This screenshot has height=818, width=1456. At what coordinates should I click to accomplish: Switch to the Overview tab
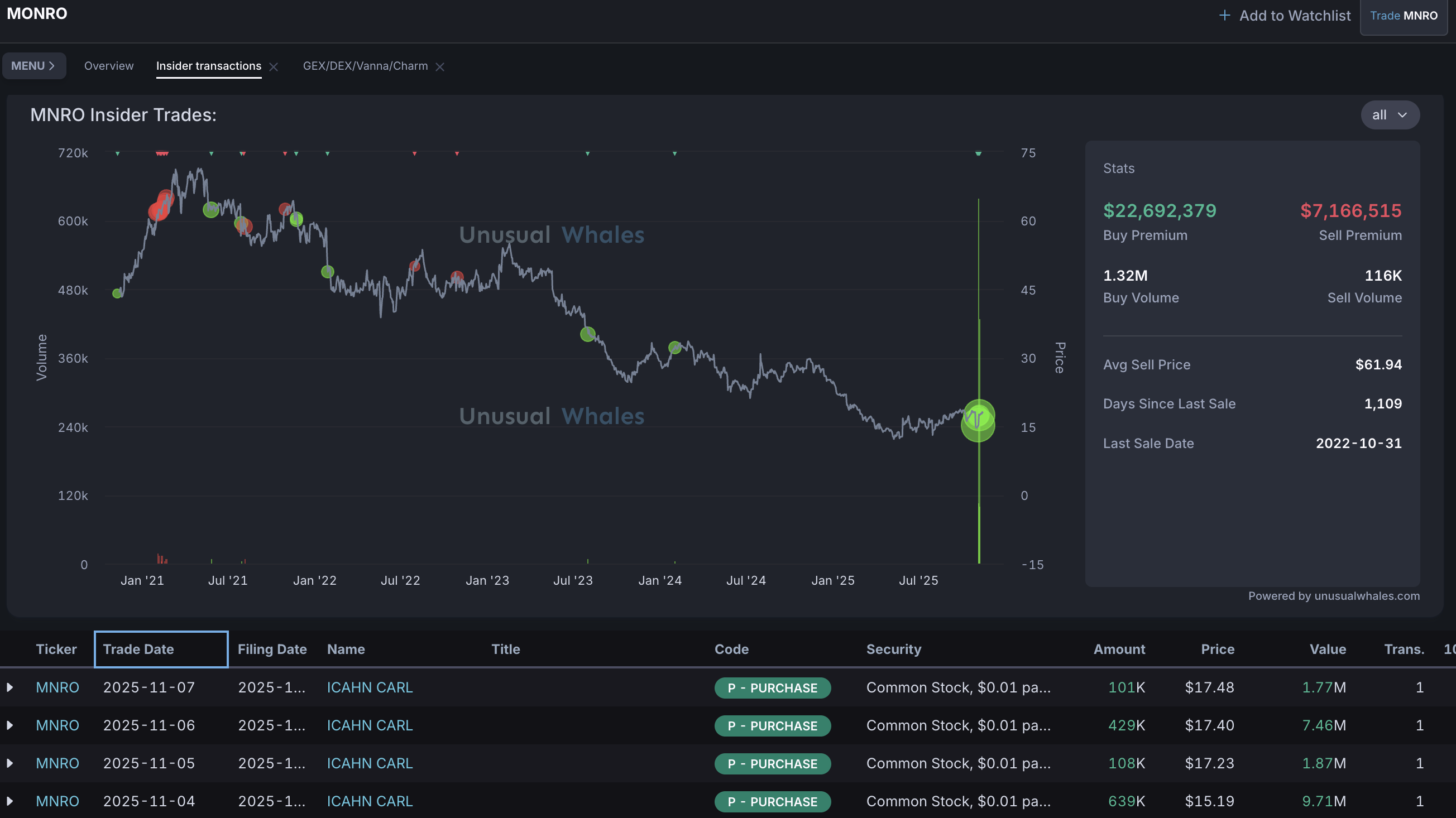[x=108, y=66]
